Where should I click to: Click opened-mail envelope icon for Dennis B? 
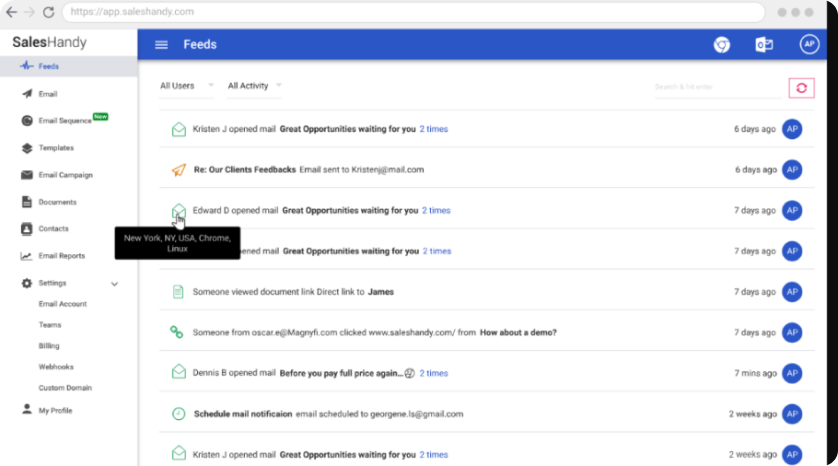(x=178, y=372)
